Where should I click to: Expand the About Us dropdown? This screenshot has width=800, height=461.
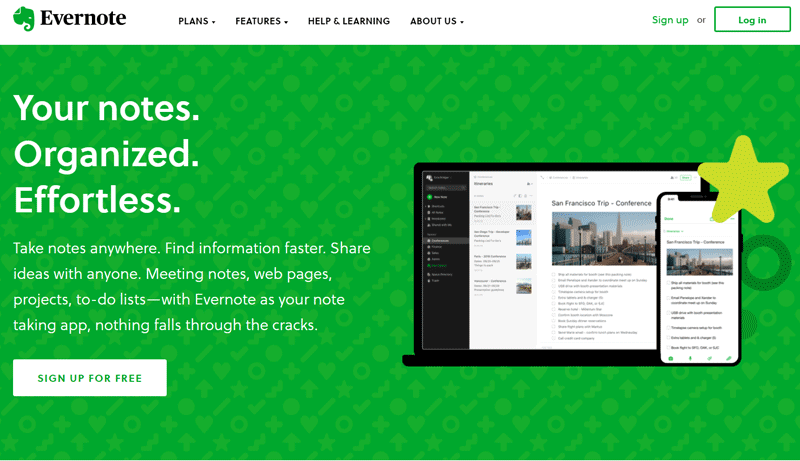pos(437,21)
